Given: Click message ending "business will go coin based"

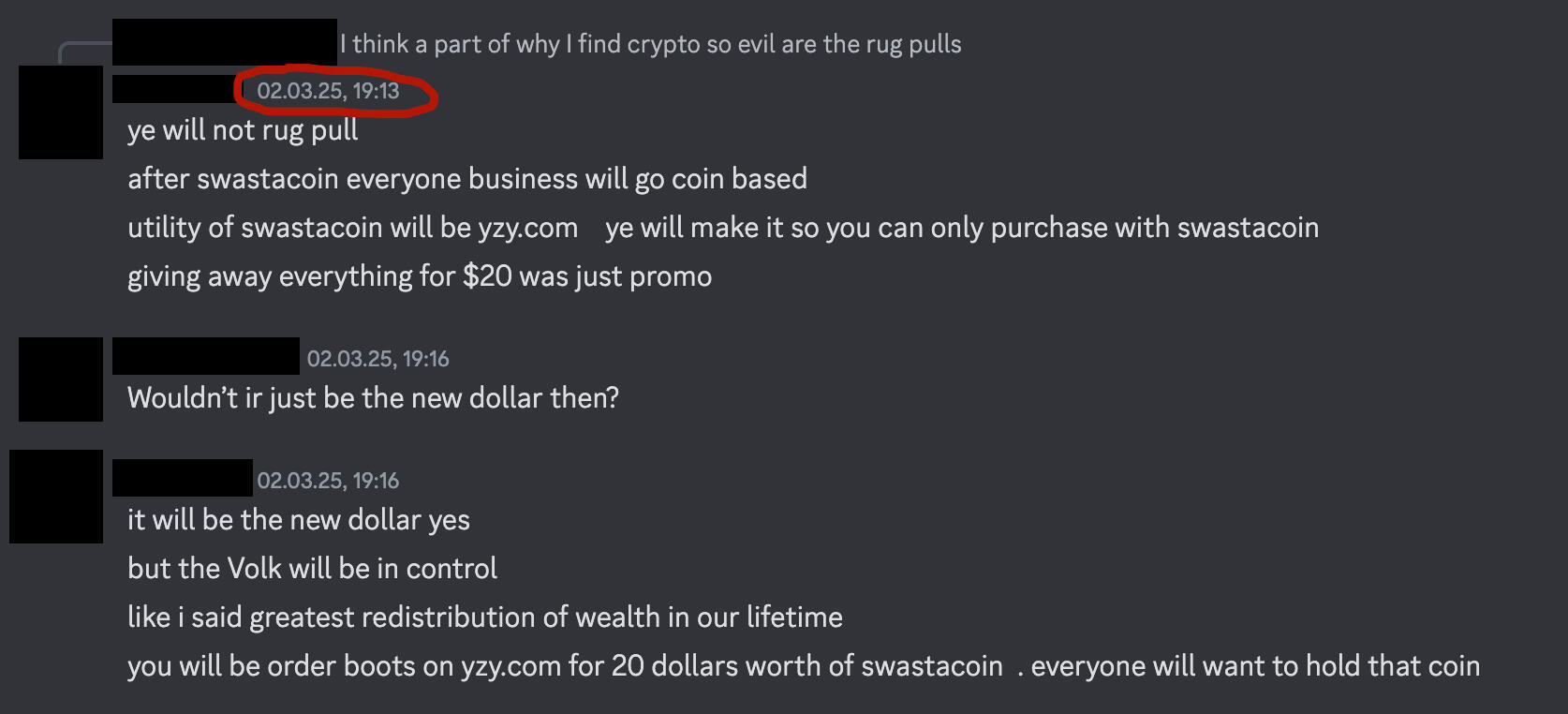Looking at the screenshot, I should click(466, 179).
